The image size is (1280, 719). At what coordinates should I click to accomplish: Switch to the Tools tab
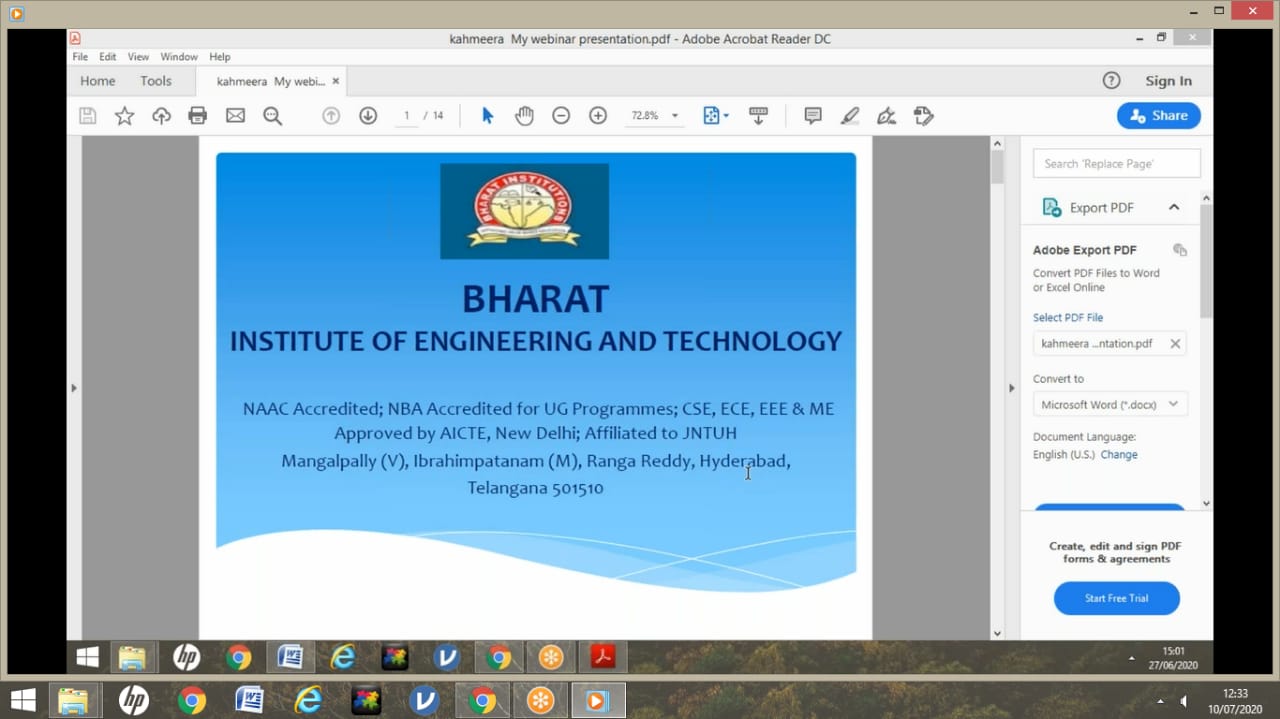[x=155, y=81]
